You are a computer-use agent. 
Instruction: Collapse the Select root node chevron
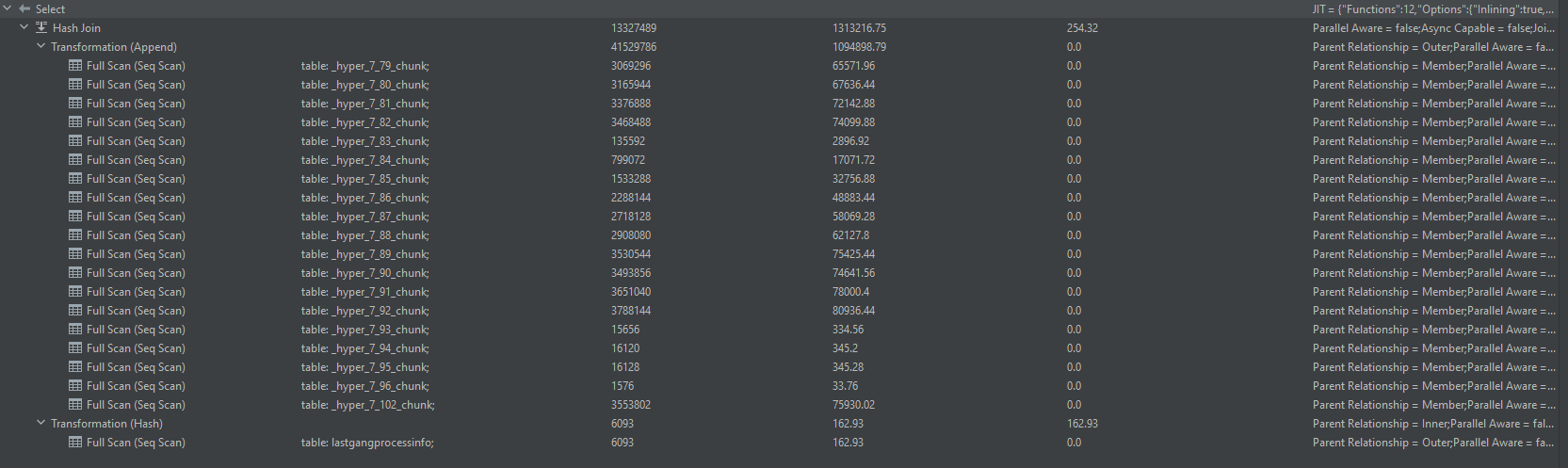click(x=8, y=9)
